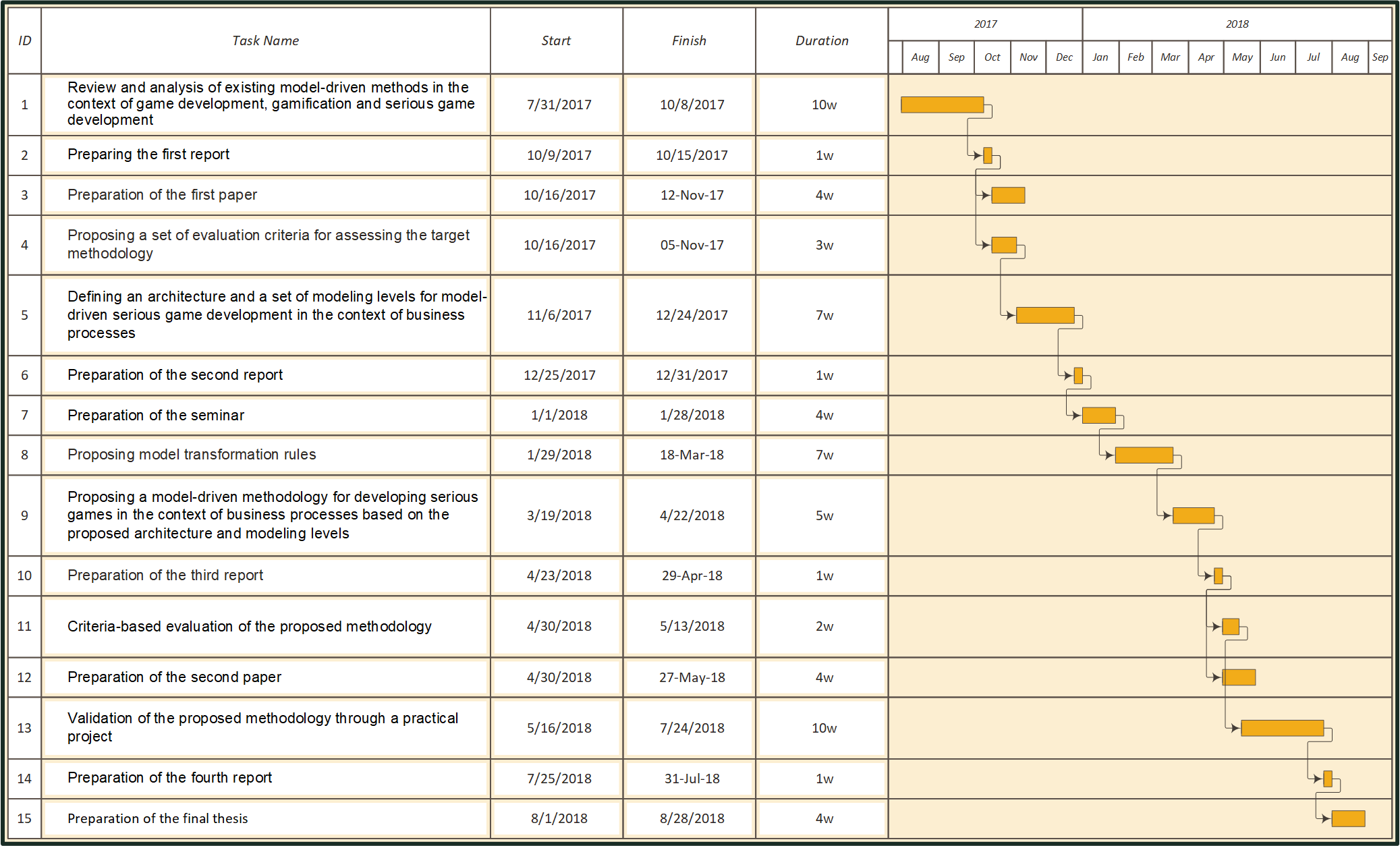Select the final thesis Gantt bar
This screenshot has width=1400, height=846.
(1348, 818)
